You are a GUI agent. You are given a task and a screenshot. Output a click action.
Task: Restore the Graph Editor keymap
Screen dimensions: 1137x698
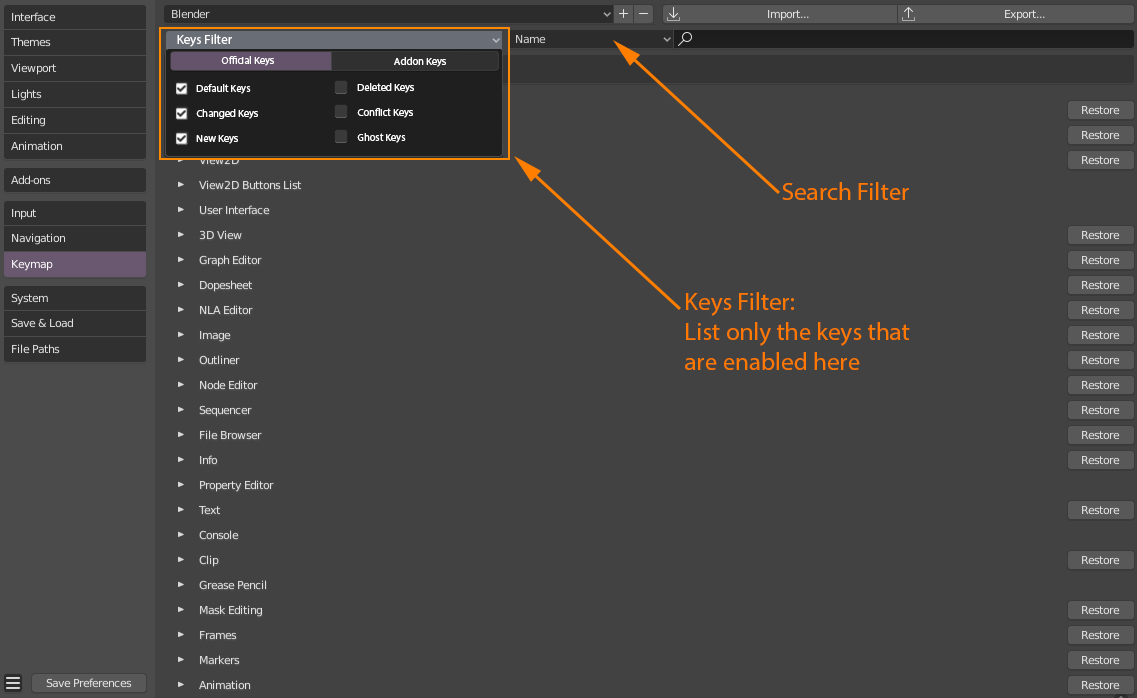[x=1100, y=260]
